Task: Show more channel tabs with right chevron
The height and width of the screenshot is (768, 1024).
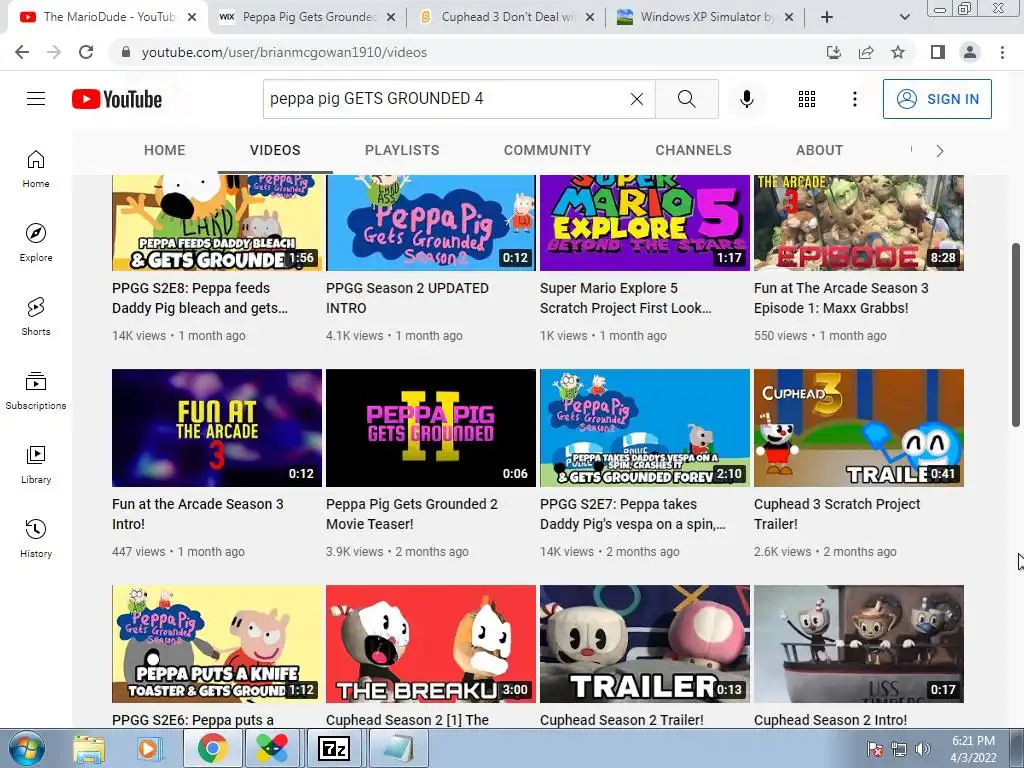Action: coord(940,151)
